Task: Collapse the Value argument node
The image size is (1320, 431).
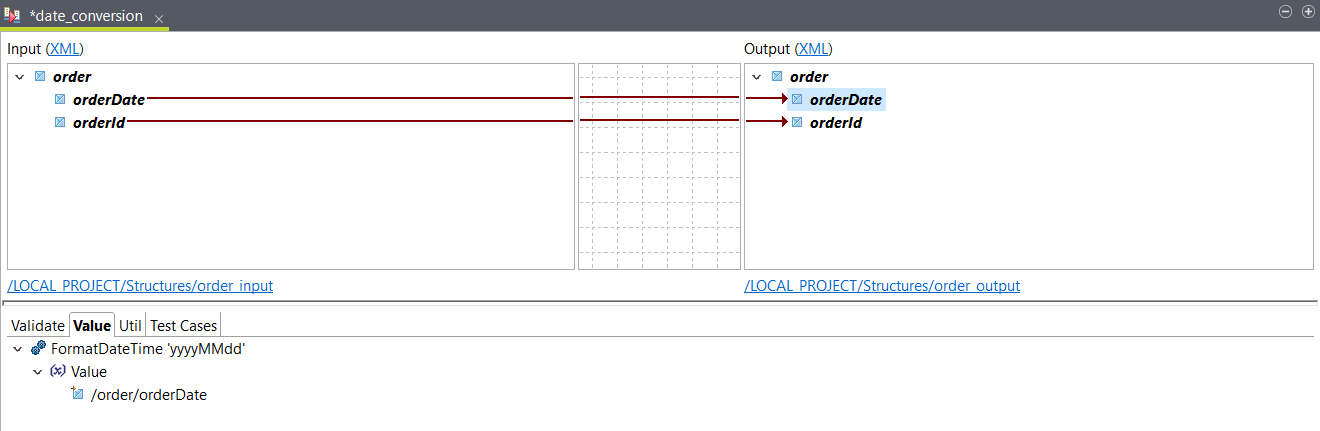Action: tap(37, 371)
